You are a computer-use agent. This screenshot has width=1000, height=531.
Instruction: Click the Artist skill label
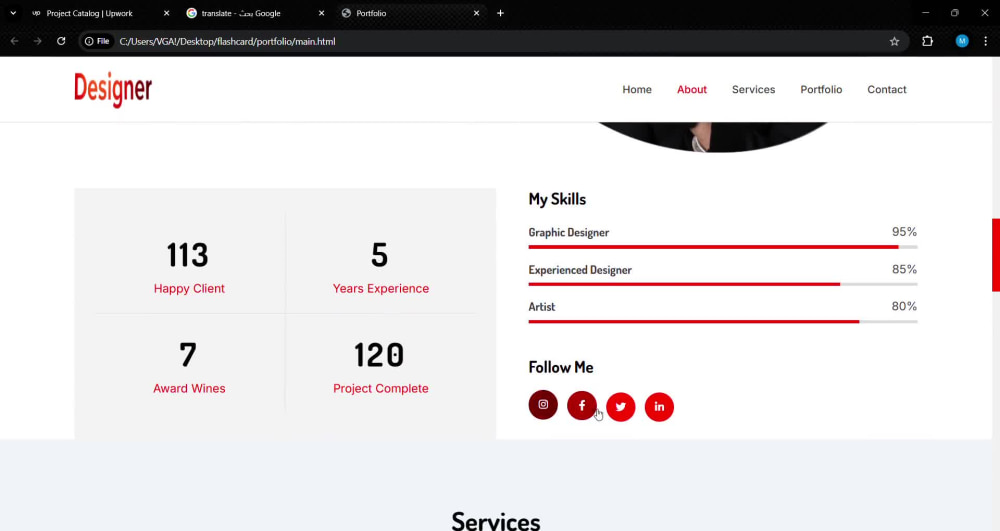coord(541,307)
